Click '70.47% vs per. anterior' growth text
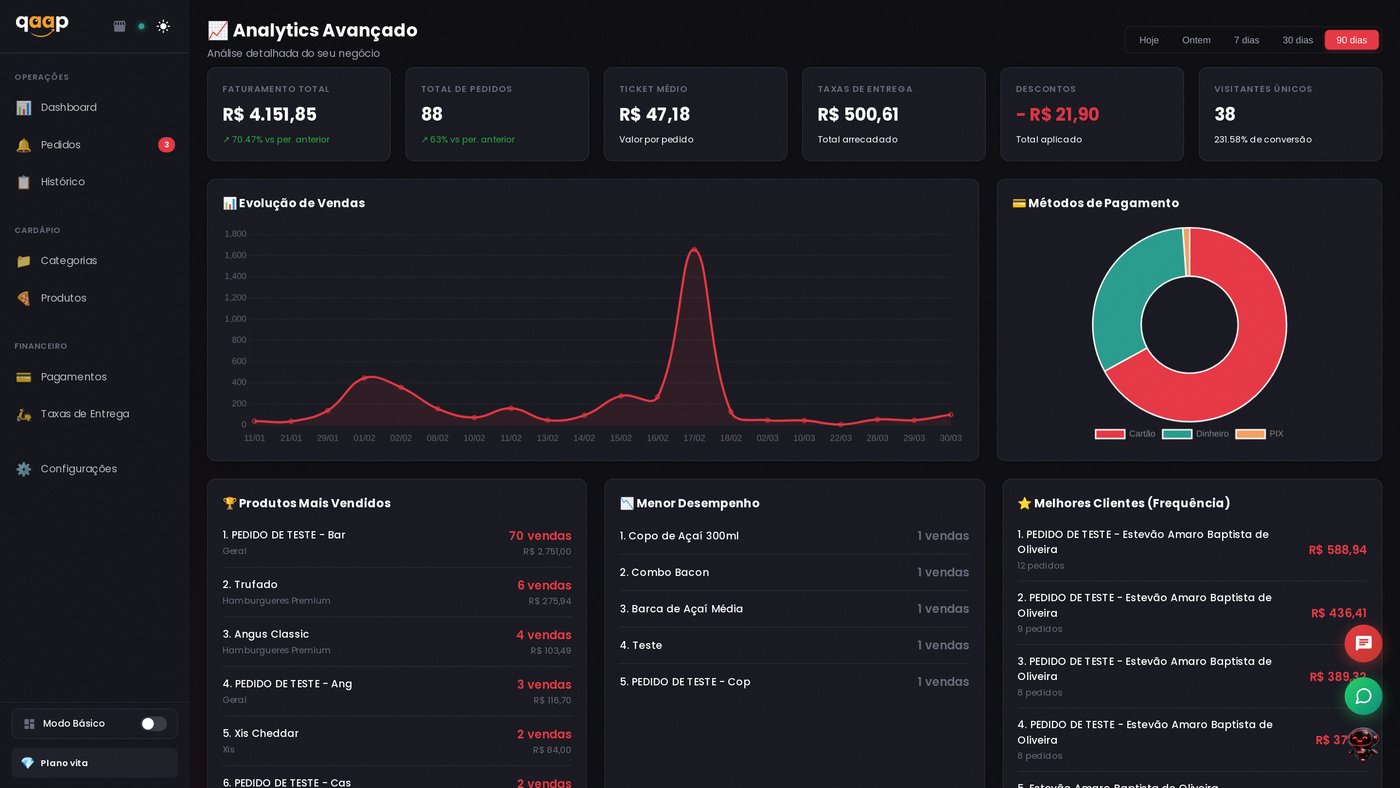1400x788 pixels. (276, 140)
